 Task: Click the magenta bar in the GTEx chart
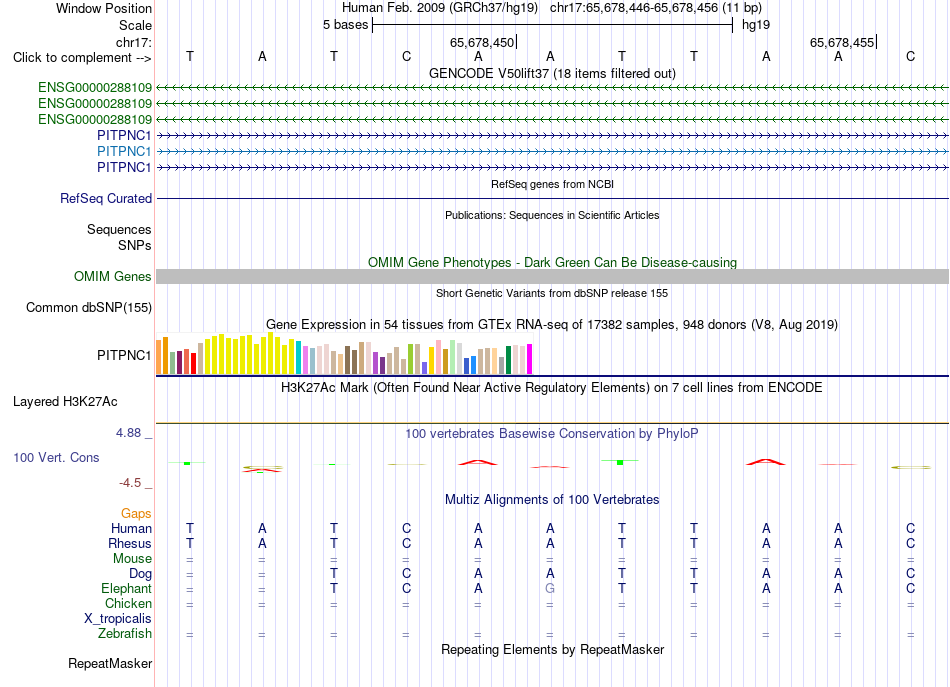[530, 359]
